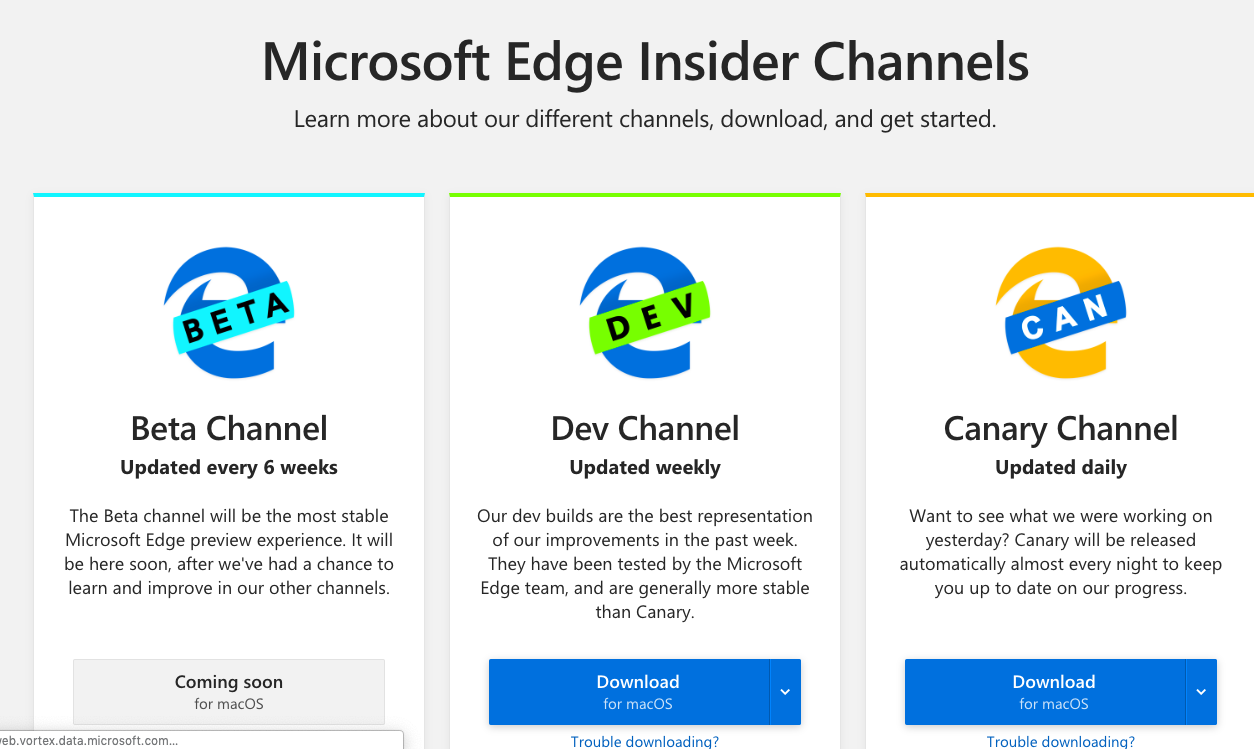
Task: Click the Canary channel Edge logo
Action: (x=1061, y=312)
